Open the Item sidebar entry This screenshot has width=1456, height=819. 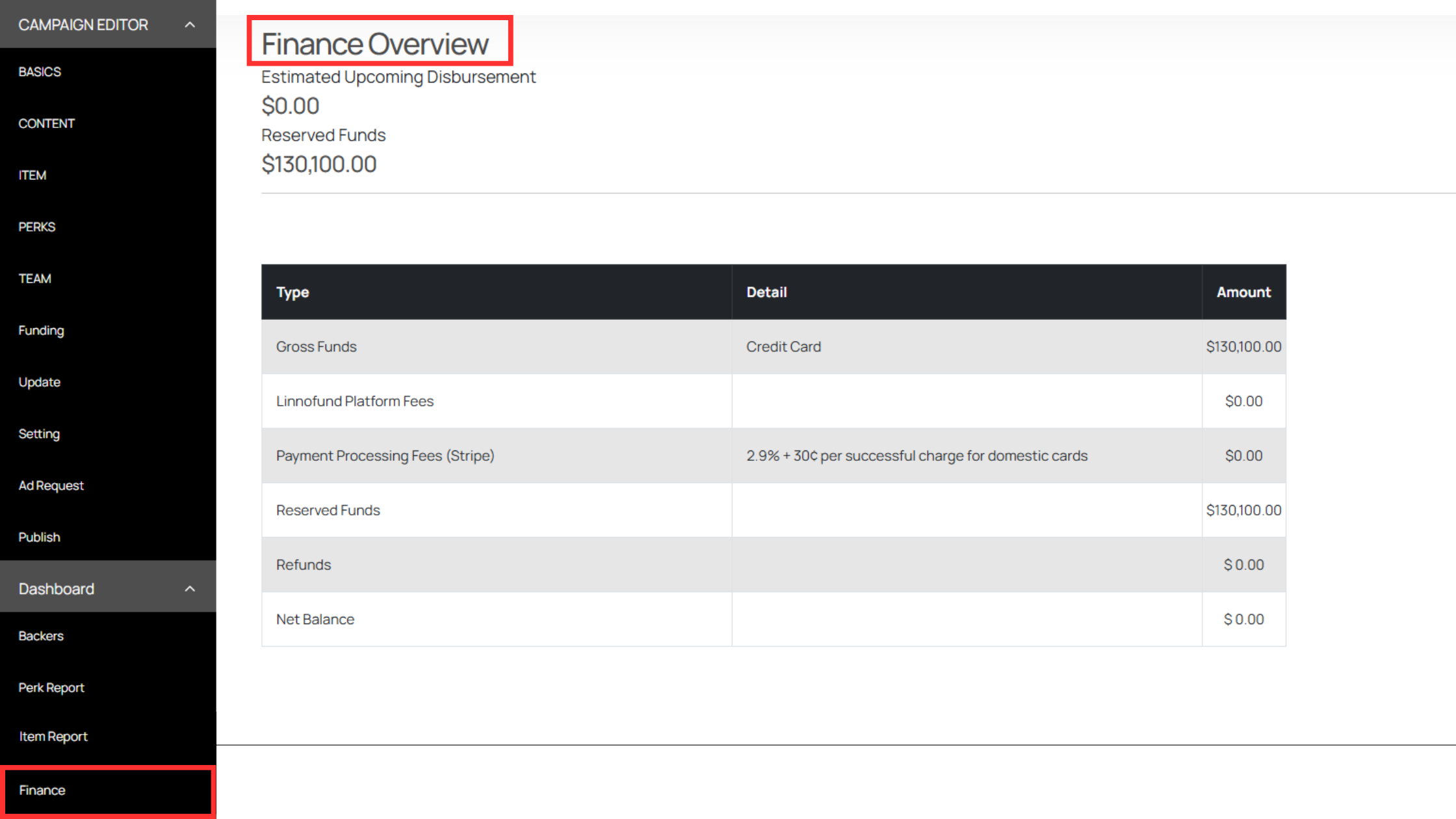click(32, 175)
